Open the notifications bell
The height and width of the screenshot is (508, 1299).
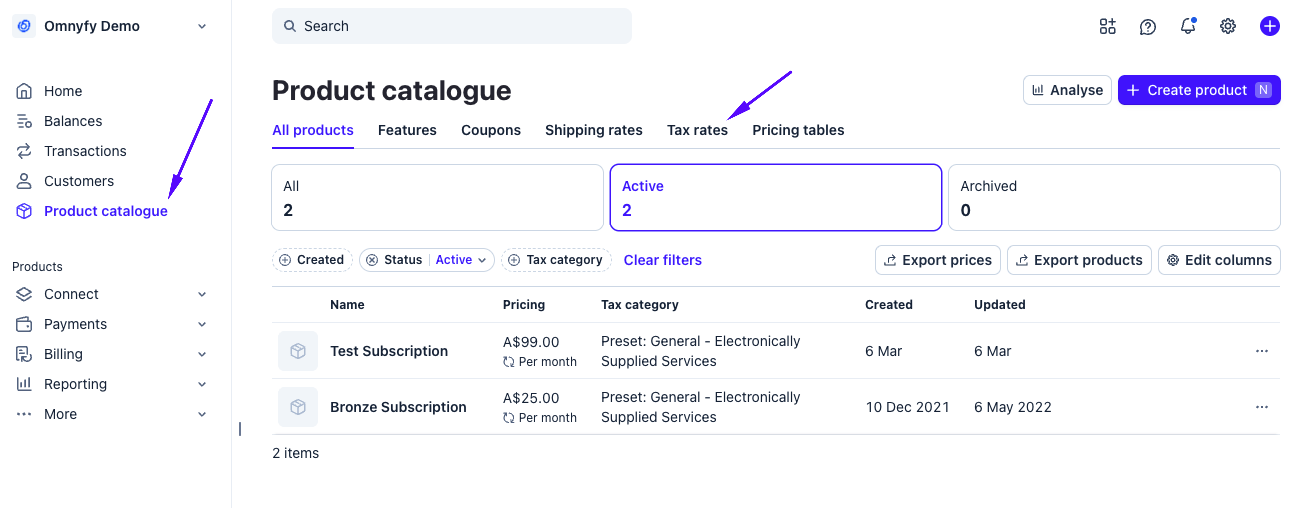pos(1188,27)
